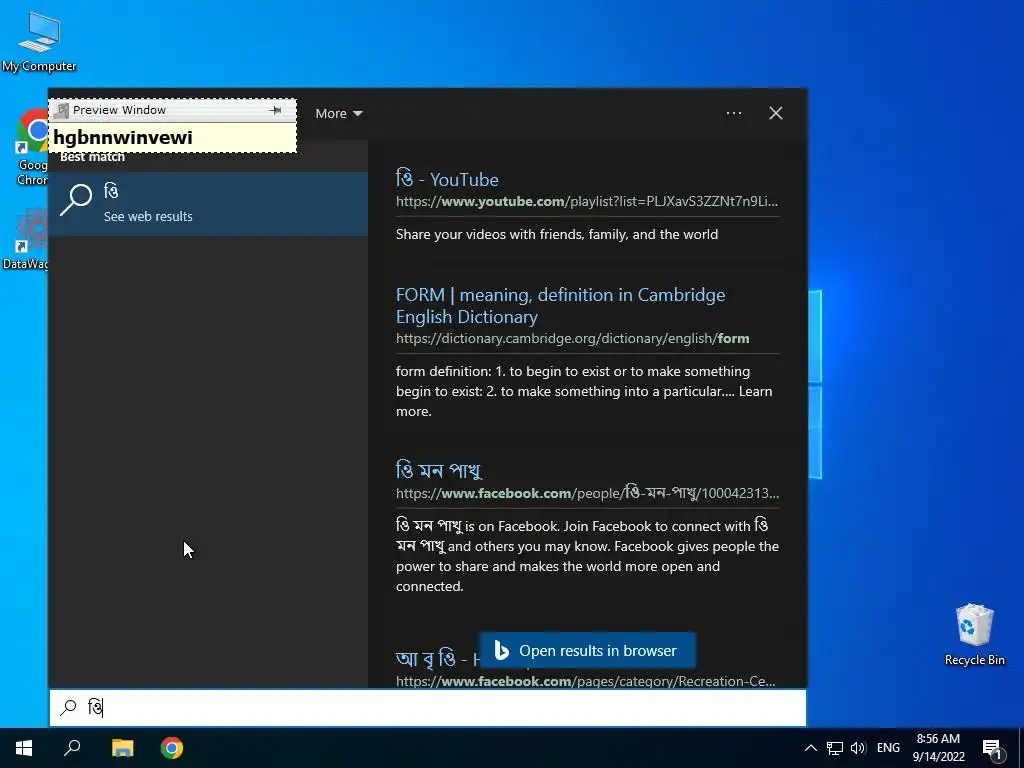This screenshot has height=768, width=1024.
Task: Open the YouTube search result title
Action: click(x=447, y=179)
